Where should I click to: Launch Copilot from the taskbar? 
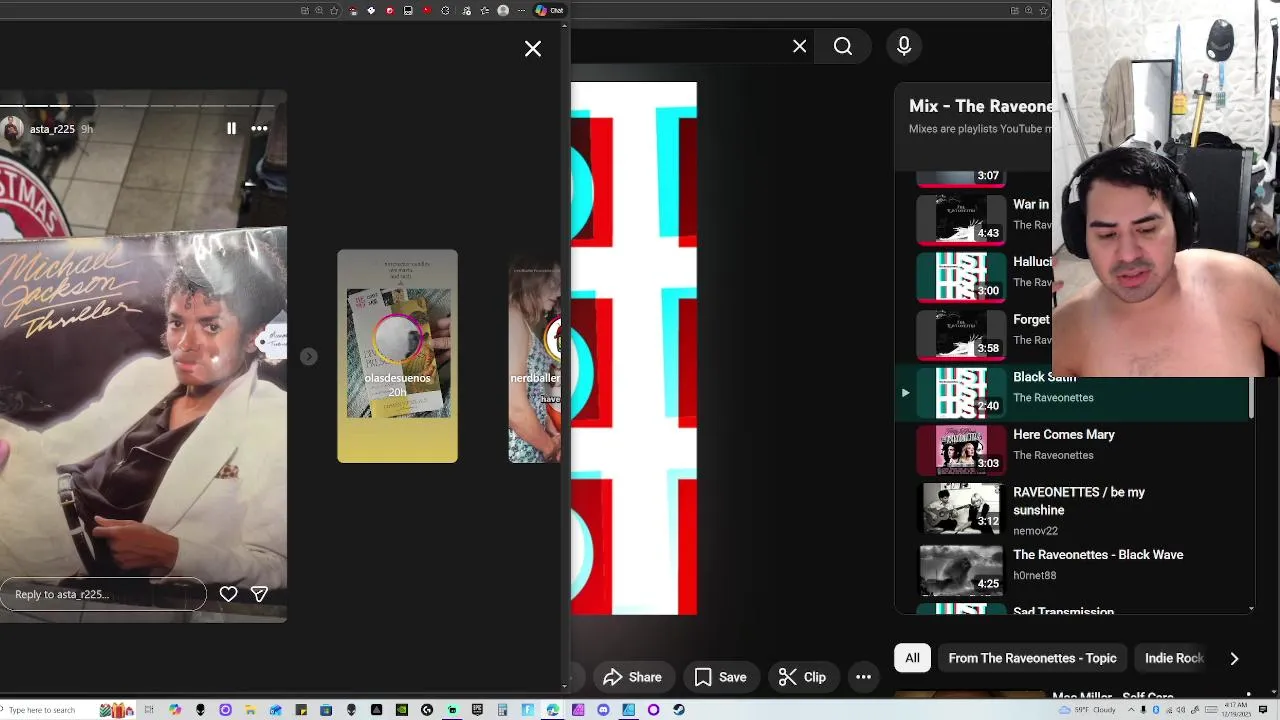coord(175,710)
